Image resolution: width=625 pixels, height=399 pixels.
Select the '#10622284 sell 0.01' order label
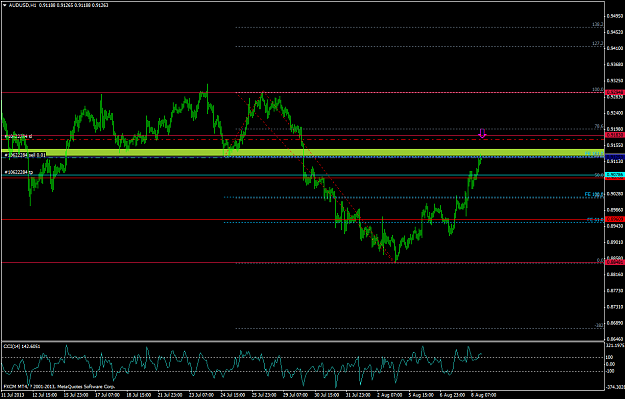coord(25,155)
